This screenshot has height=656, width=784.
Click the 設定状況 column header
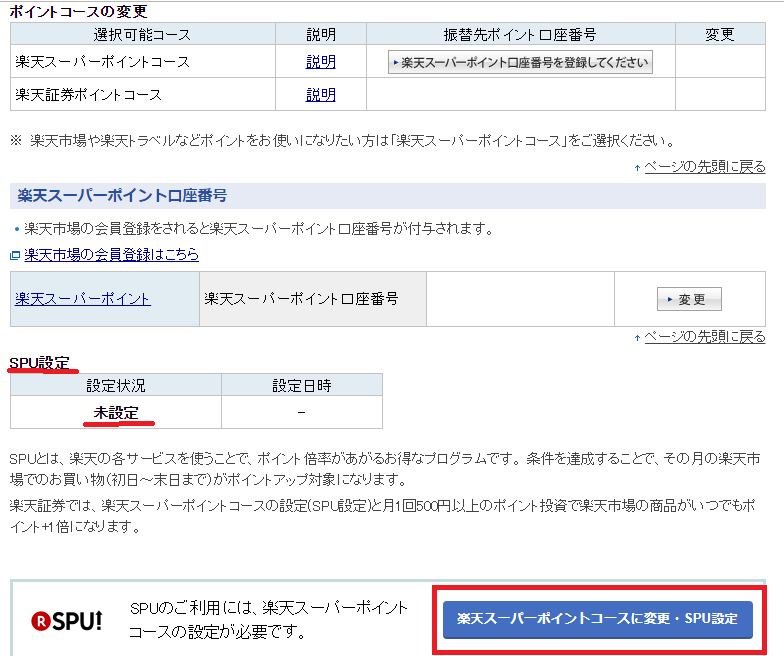[116, 386]
